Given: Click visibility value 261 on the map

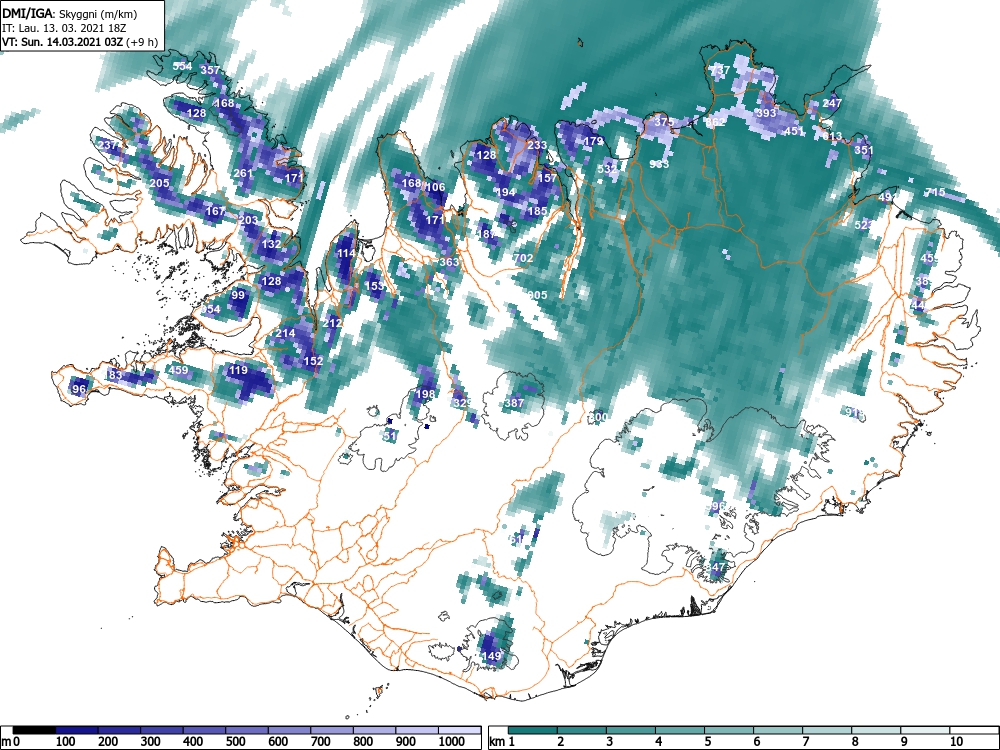Looking at the screenshot, I should tap(244, 173).
